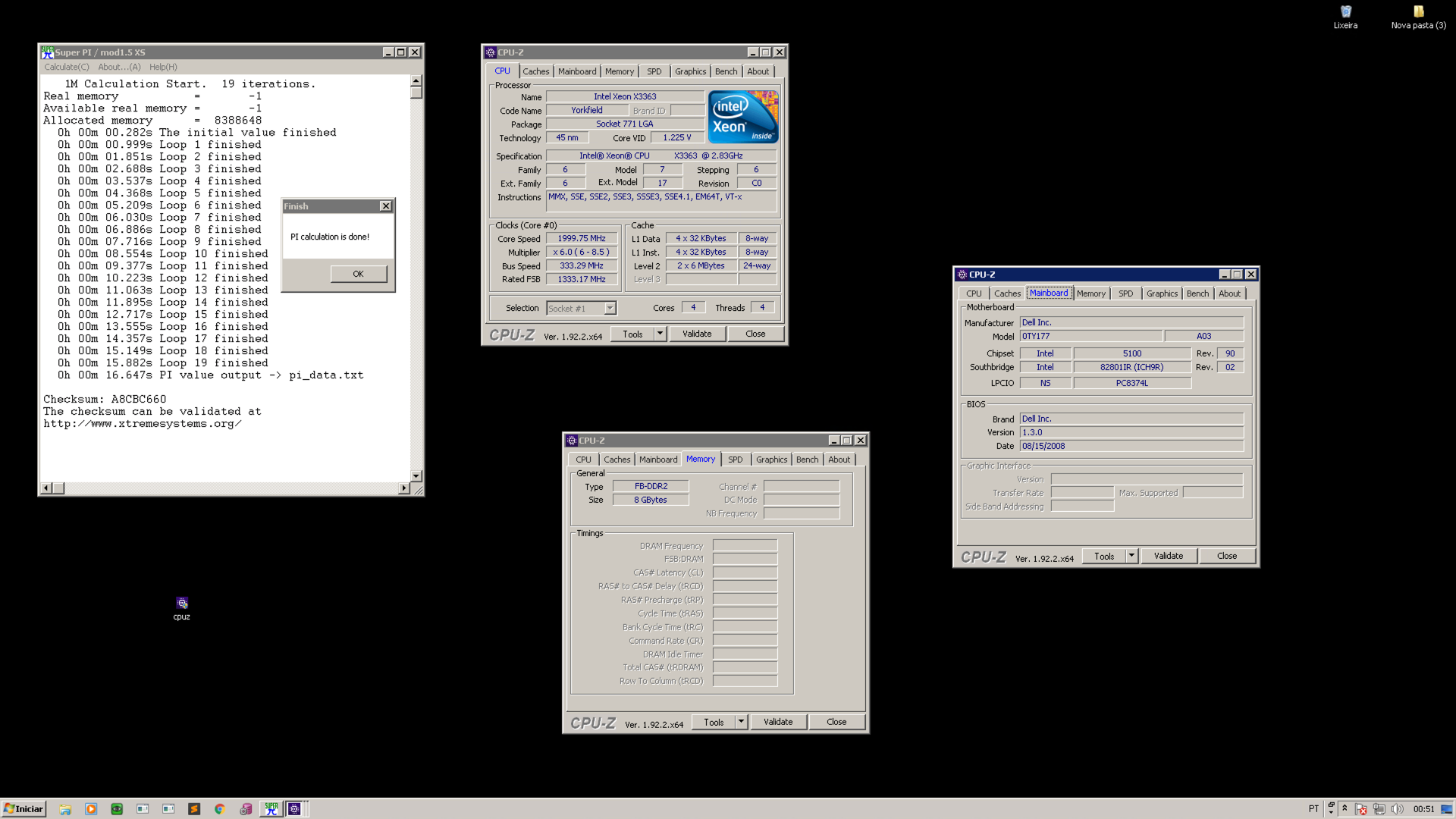The height and width of the screenshot is (819, 1456).
Task: Open Socket #1 selection dropdown
Action: coord(582,309)
